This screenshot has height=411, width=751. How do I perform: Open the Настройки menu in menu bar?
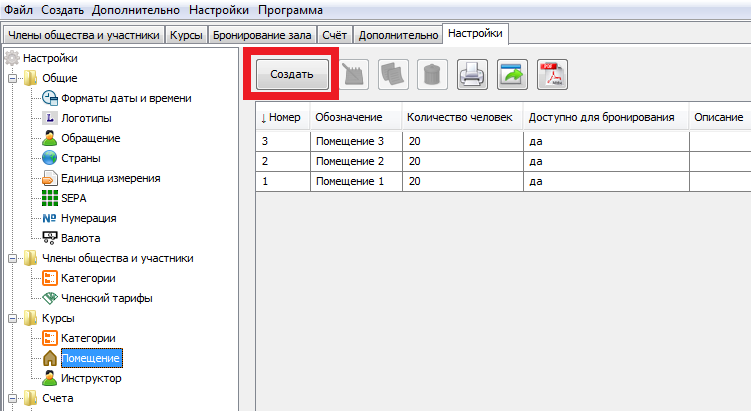(219, 10)
